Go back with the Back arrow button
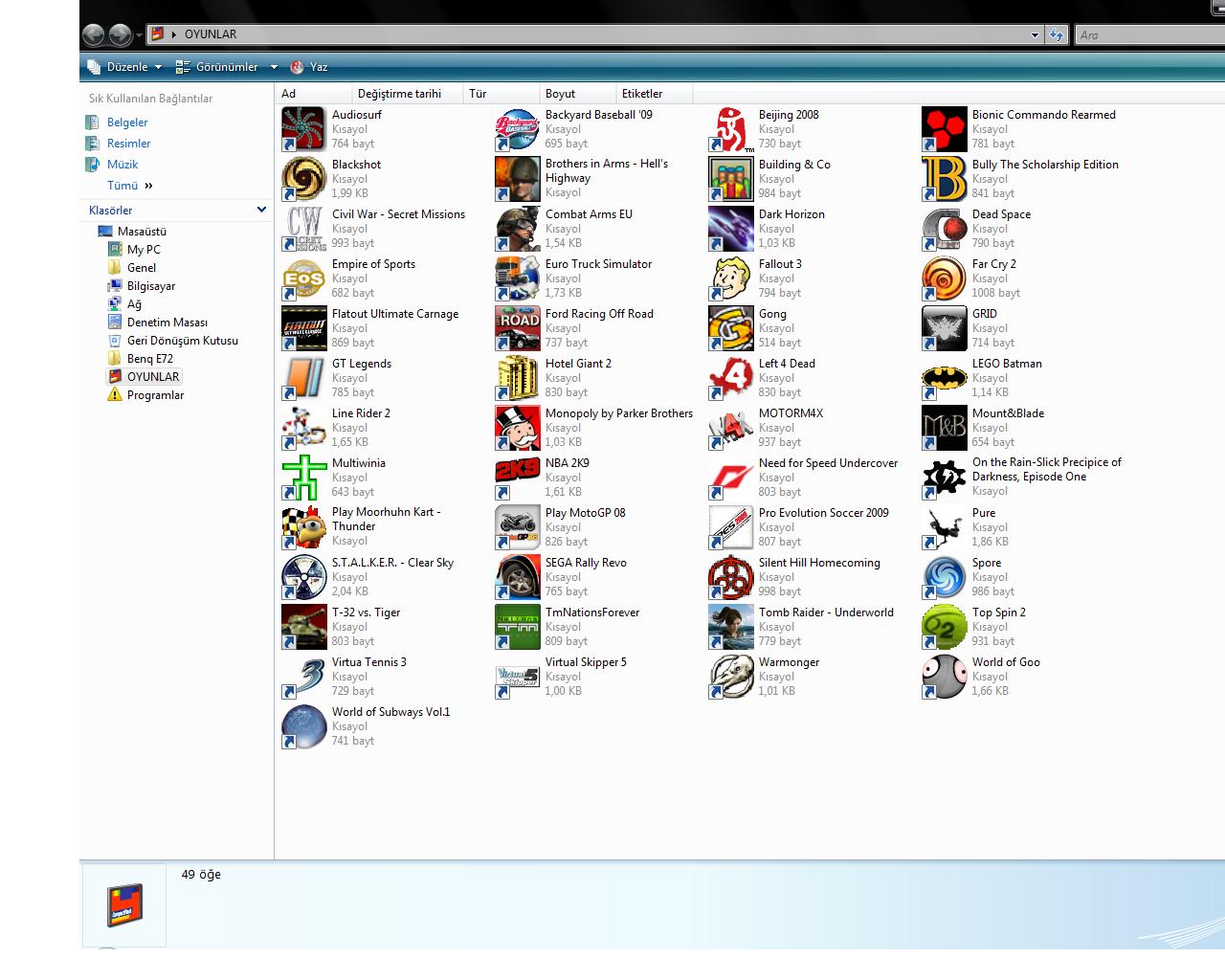This screenshot has height=980, width=1225. pos(94,34)
